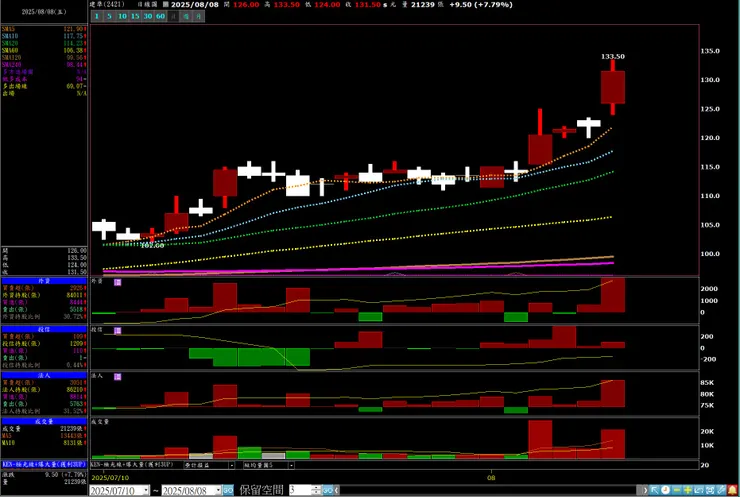Switch to the monthly (月) chart button

pyautogui.click(x=199, y=16)
